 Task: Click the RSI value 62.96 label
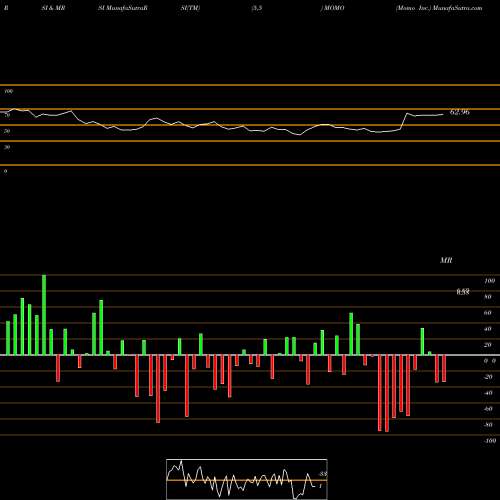tap(460, 112)
